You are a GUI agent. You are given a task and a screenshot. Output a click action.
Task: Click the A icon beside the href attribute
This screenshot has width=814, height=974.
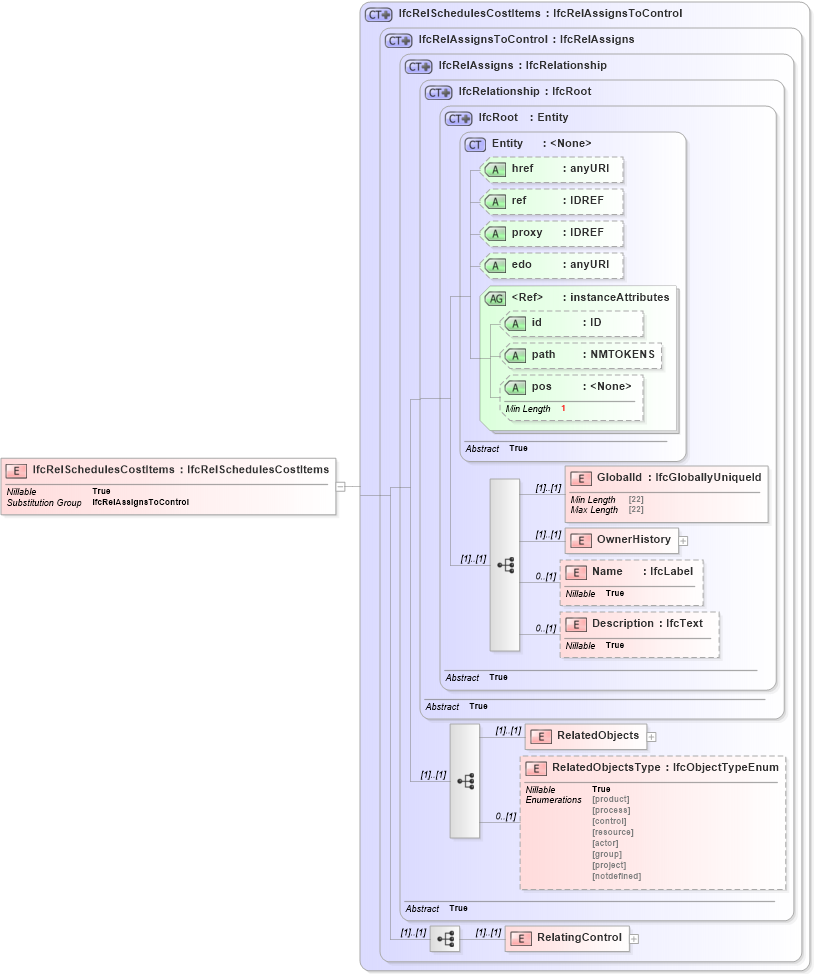[x=495, y=170]
